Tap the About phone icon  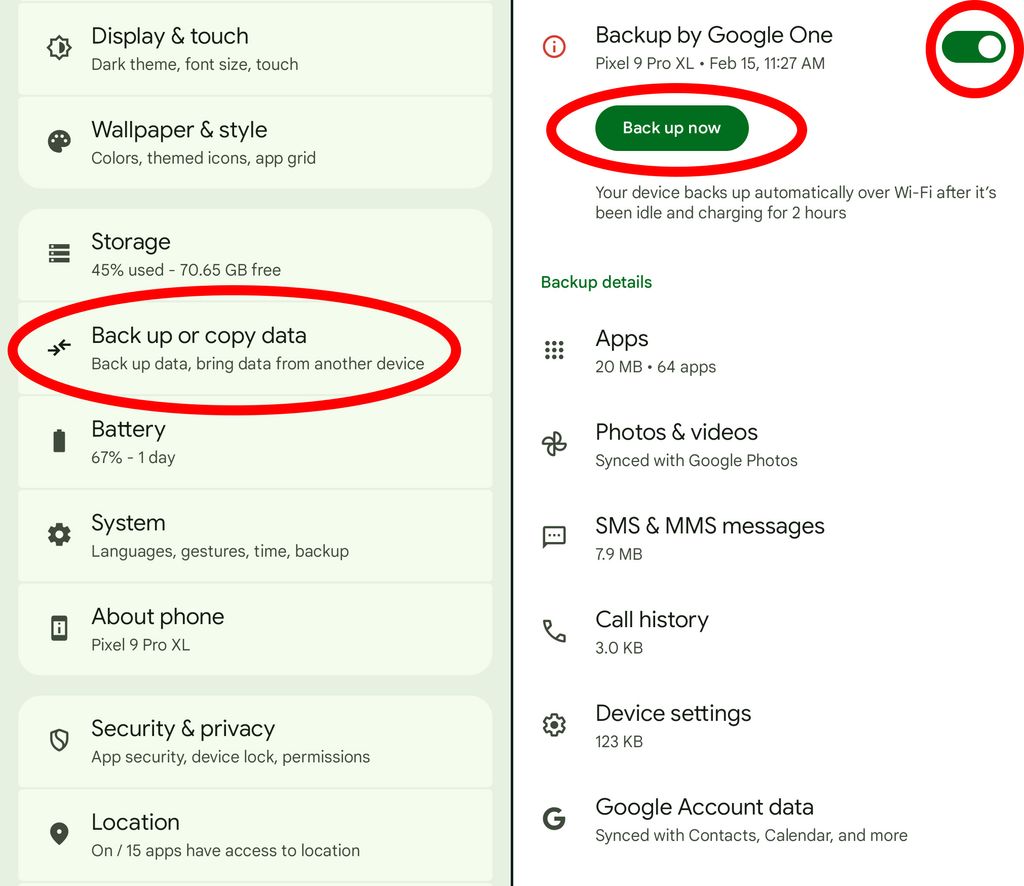click(59, 628)
